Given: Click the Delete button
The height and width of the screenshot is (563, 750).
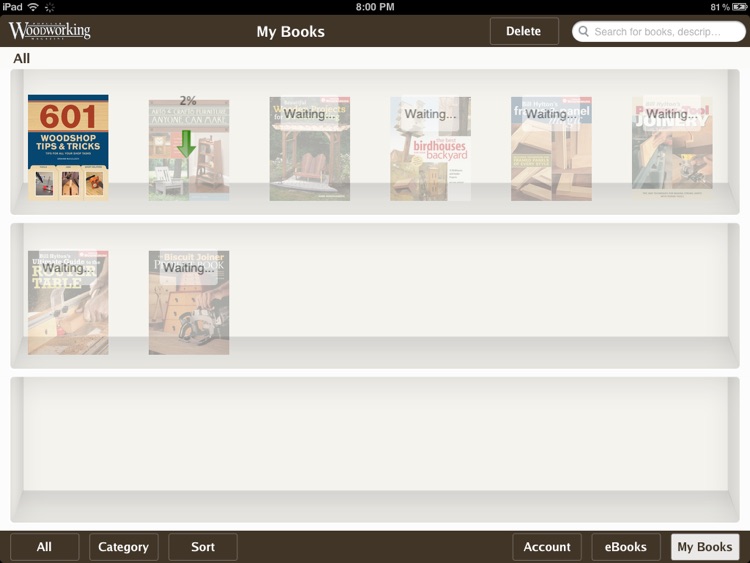Looking at the screenshot, I should (524, 31).
